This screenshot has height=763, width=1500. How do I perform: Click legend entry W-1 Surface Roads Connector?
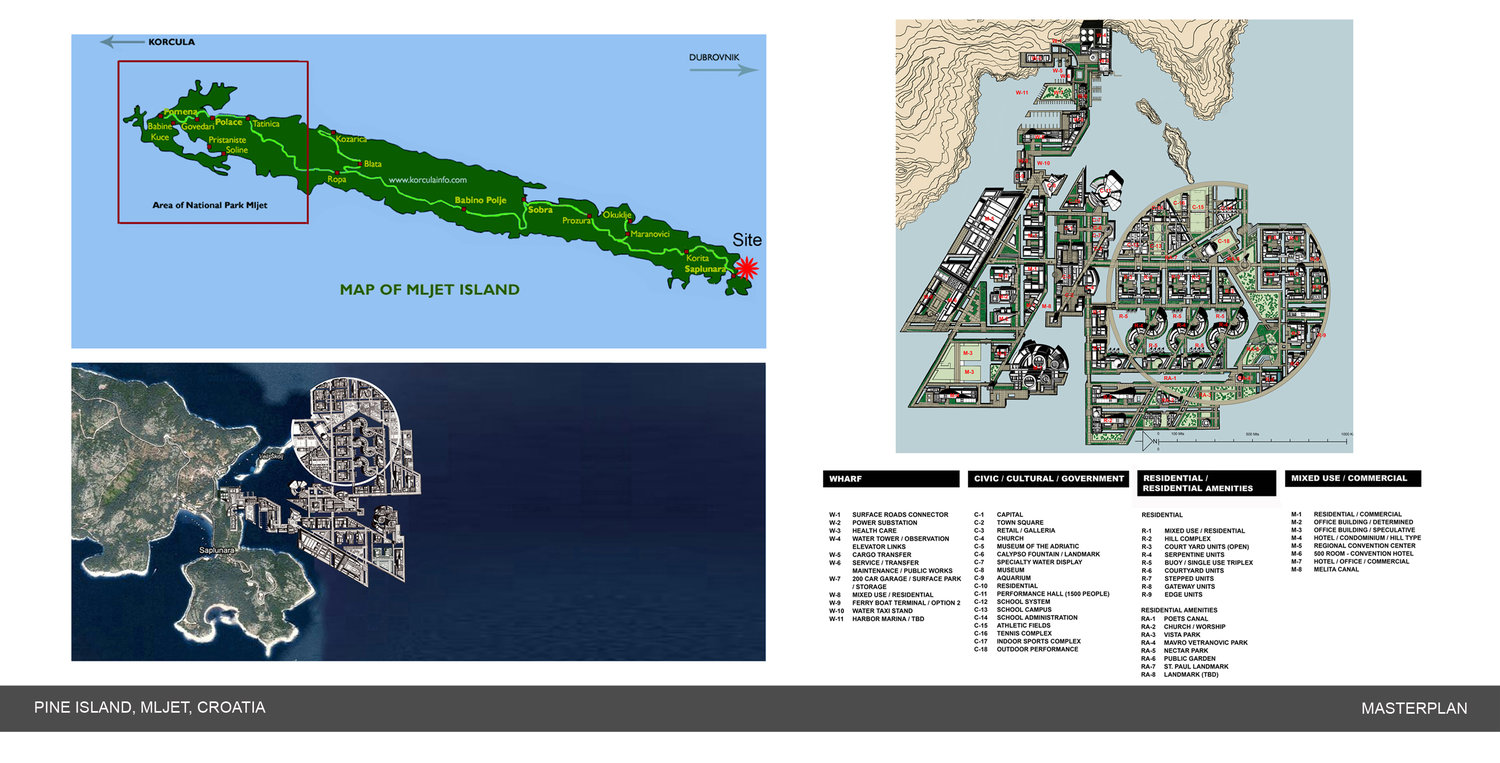point(888,515)
